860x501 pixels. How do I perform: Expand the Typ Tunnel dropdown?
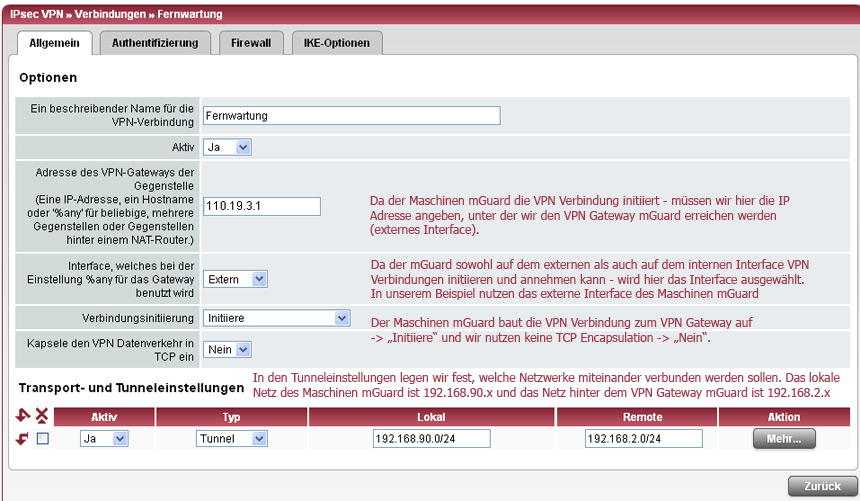[x=232, y=439]
